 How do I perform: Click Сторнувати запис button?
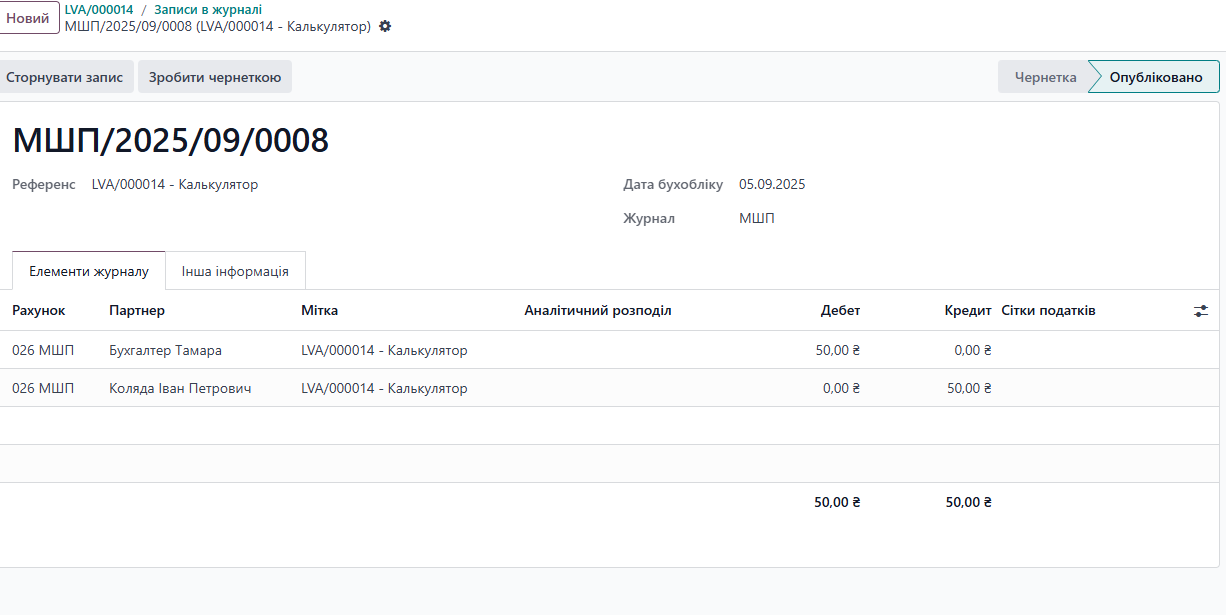[x=65, y=77]
